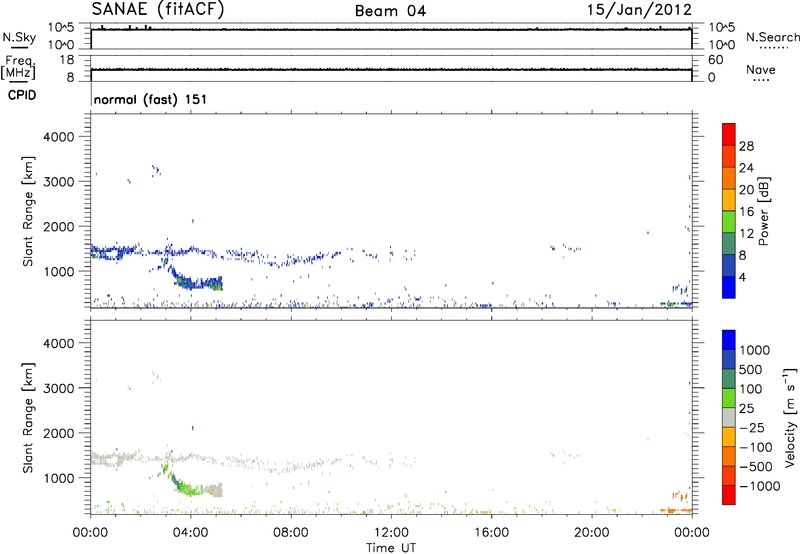Click the 15/Jan/2012 date text

tap(639, 9)
